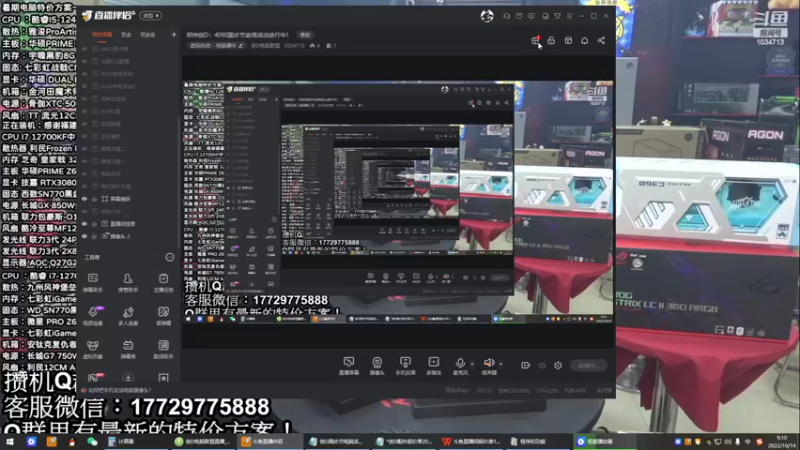The width and height of the screenshot is (800, 450).
Task: Toggle lock on 摄像头 2 source
Action: [94, 236]
